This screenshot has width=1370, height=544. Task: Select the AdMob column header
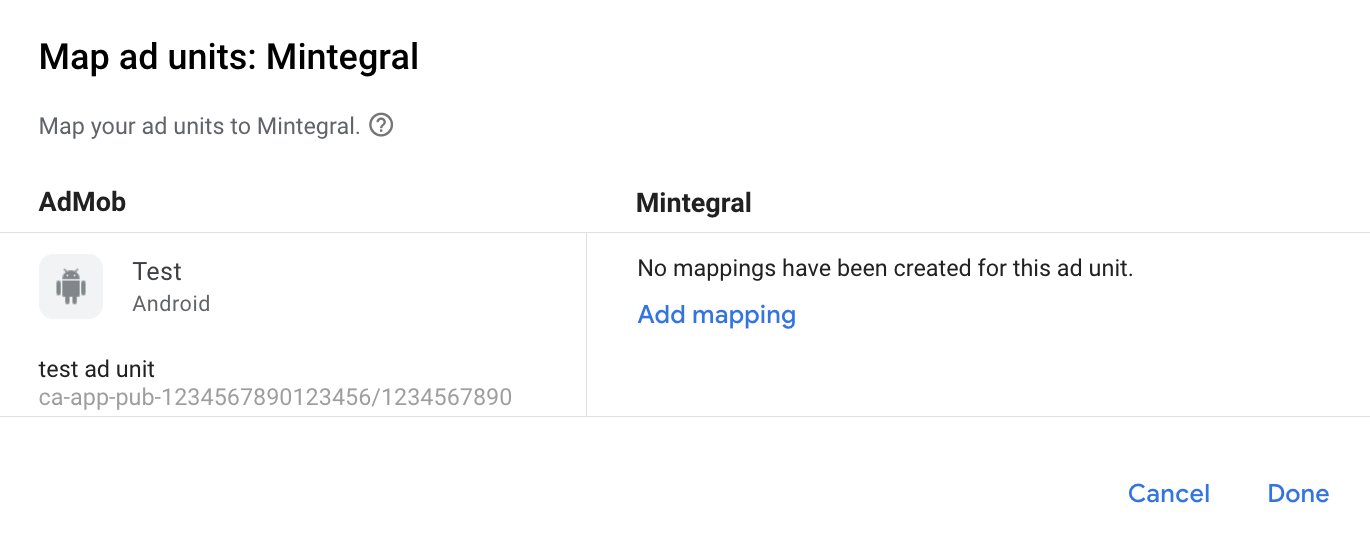point(82,203)
